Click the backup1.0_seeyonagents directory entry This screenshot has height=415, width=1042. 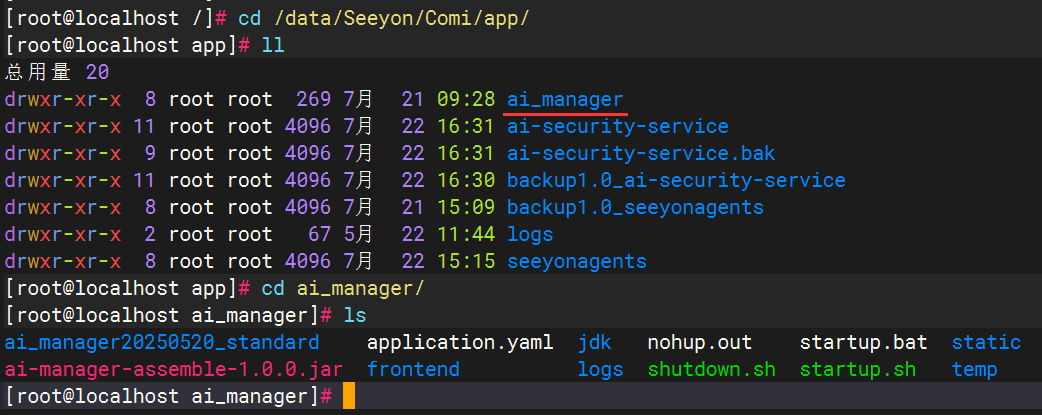tap(635, 208)
